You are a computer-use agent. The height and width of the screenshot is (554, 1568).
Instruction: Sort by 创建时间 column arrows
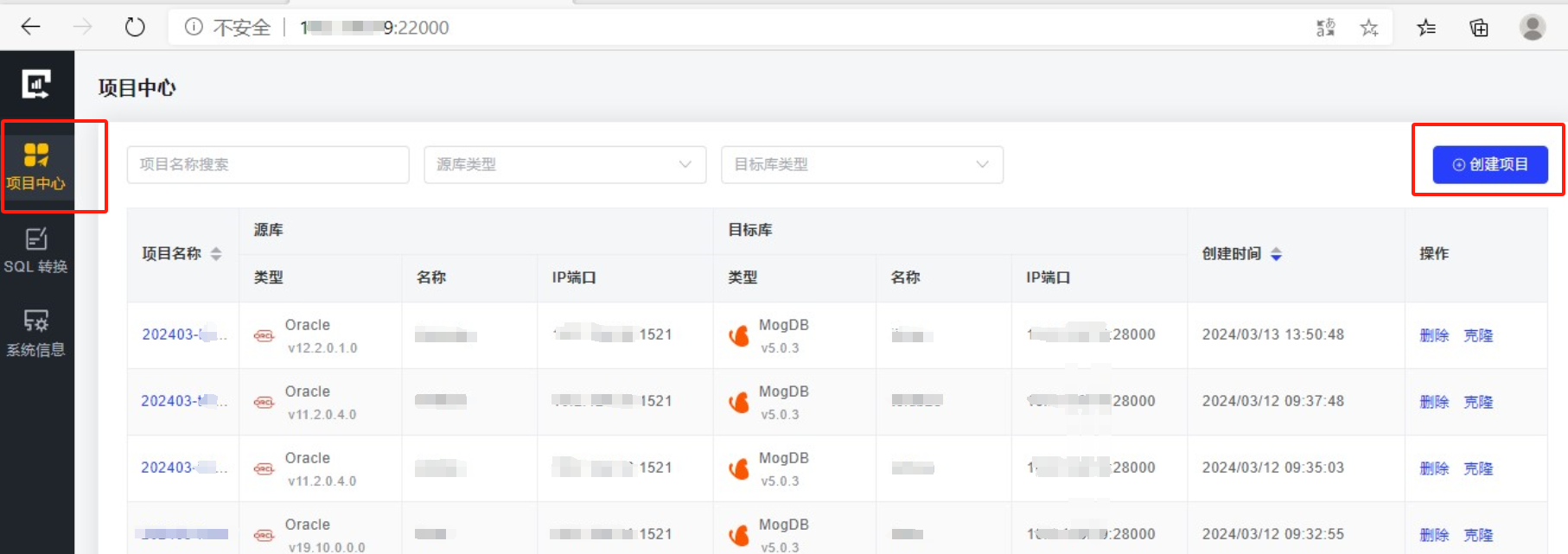pyautogui.click(x=1276, y=253)
